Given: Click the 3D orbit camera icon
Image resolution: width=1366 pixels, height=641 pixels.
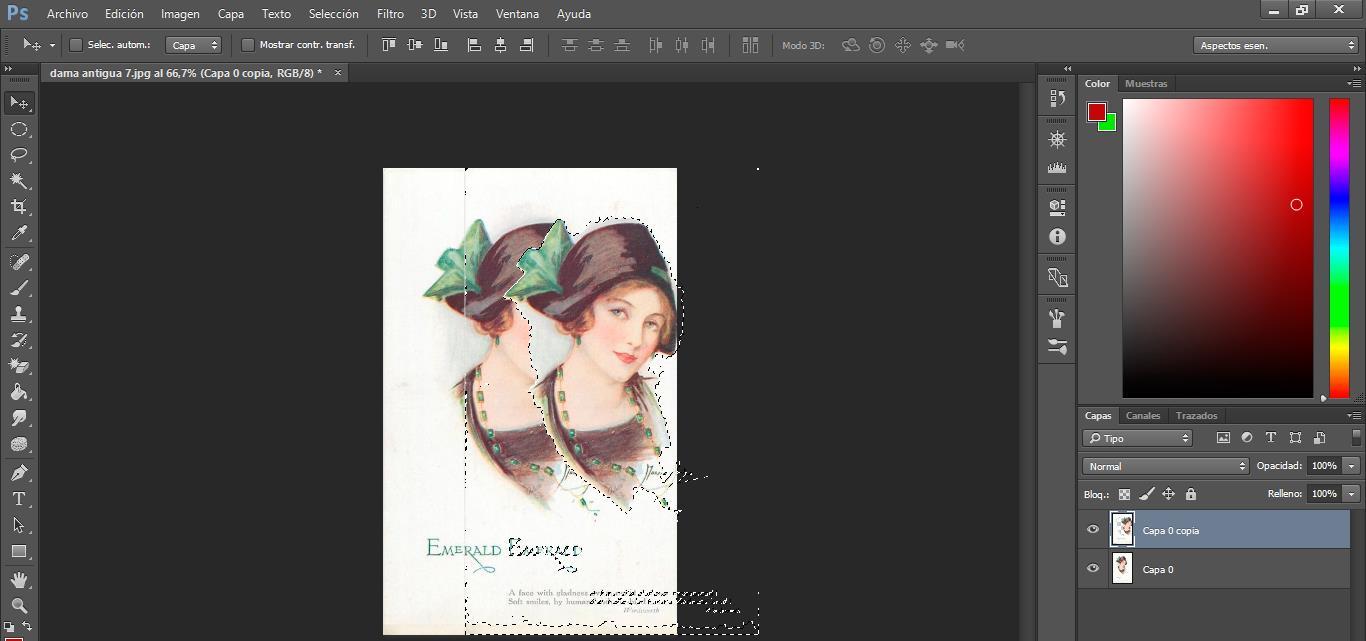Looking at the screenshot, I should 851,45.
